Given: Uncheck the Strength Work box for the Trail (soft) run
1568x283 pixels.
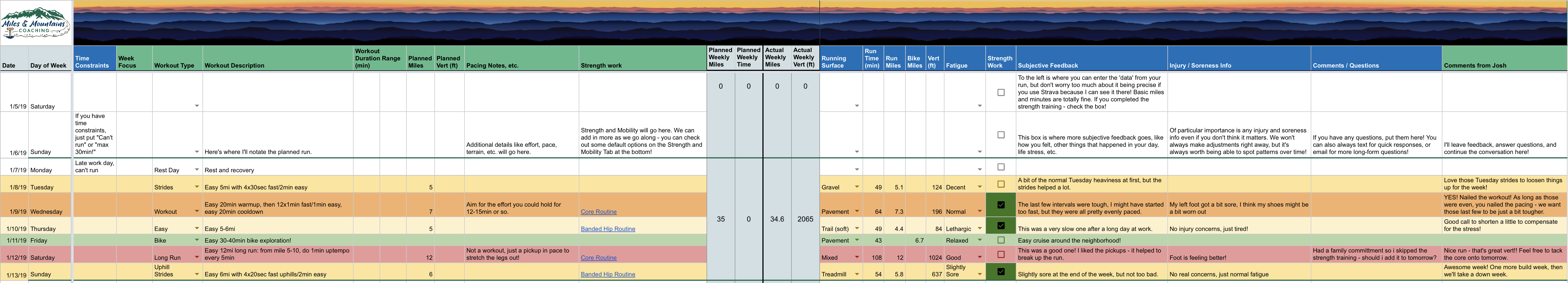Looking at the screenshot, I should click(1001, 226).
